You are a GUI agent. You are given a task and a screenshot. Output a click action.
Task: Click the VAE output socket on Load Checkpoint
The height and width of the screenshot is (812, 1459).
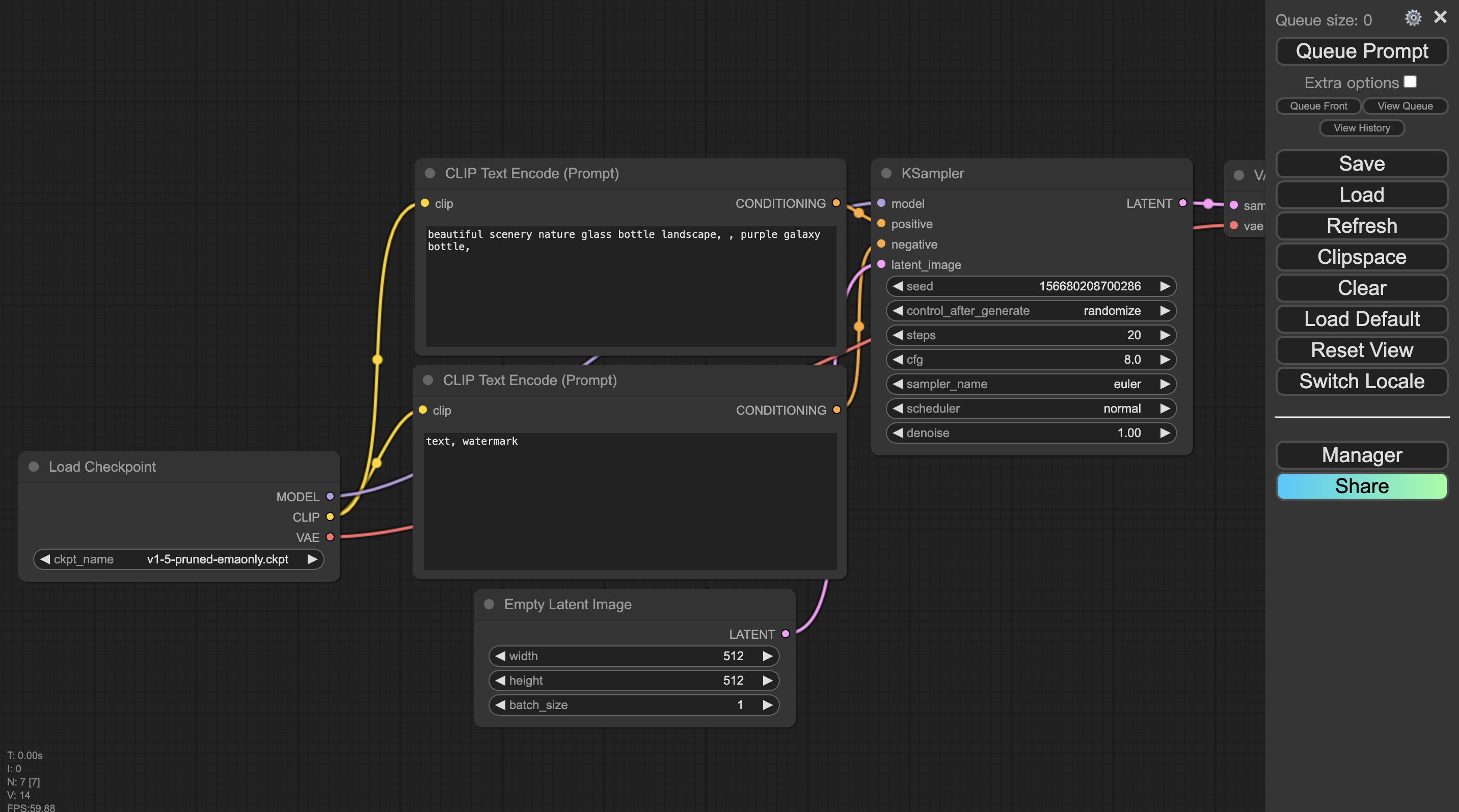pyautogui.click(x=330, y=537)
